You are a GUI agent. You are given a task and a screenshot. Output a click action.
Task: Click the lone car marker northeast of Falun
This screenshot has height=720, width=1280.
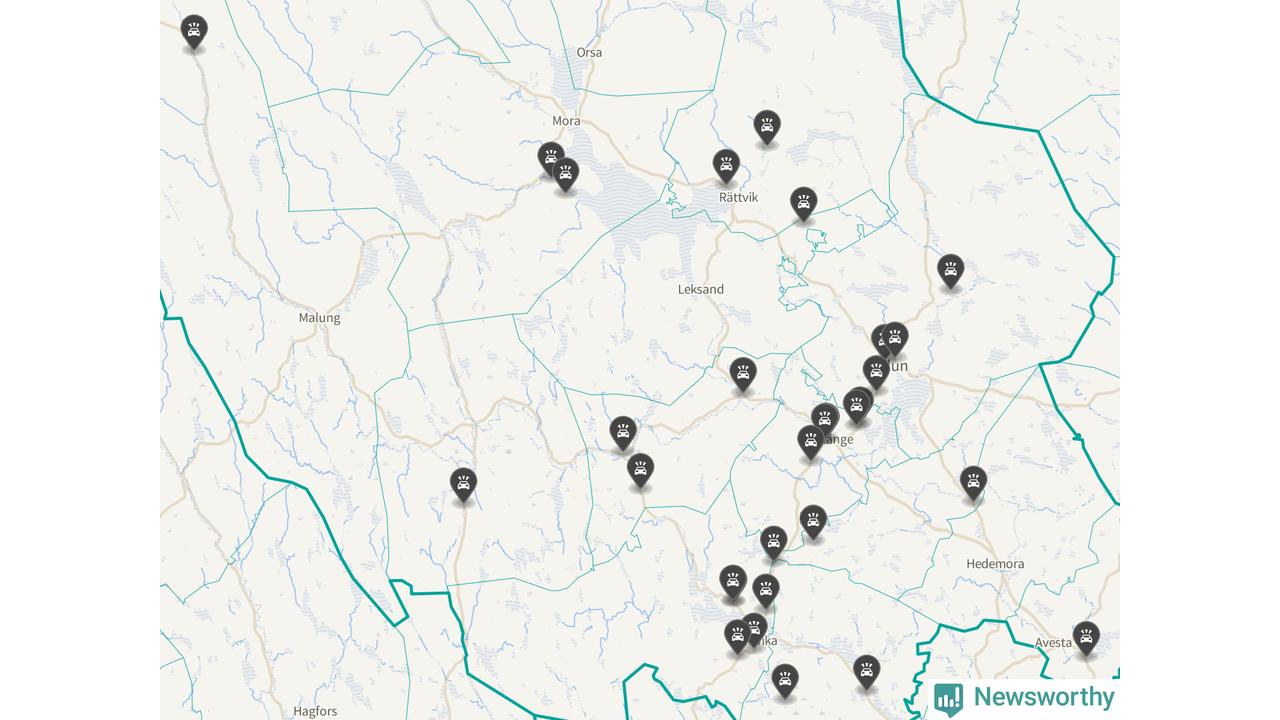coord(950,269)
